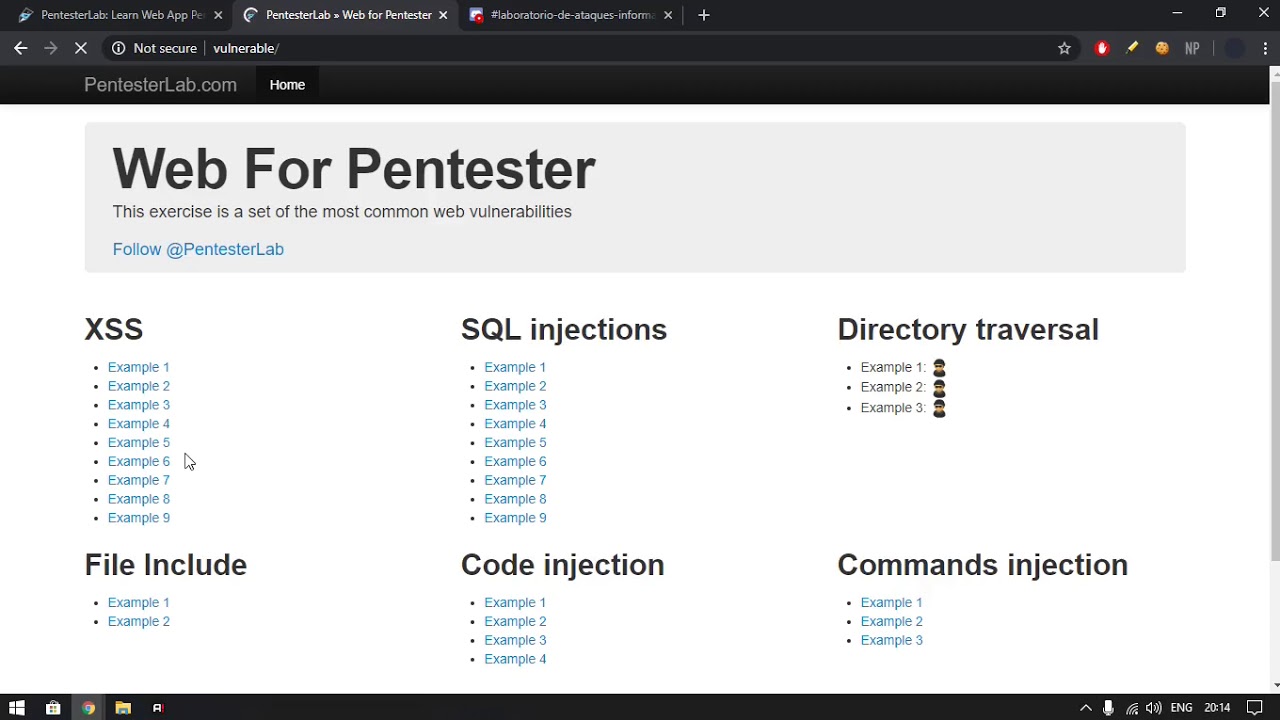Viewport: 1280px width, 720px height.
Task: Open the NP extension icon
Action: pyautogui.click(x=1192, y=48)
